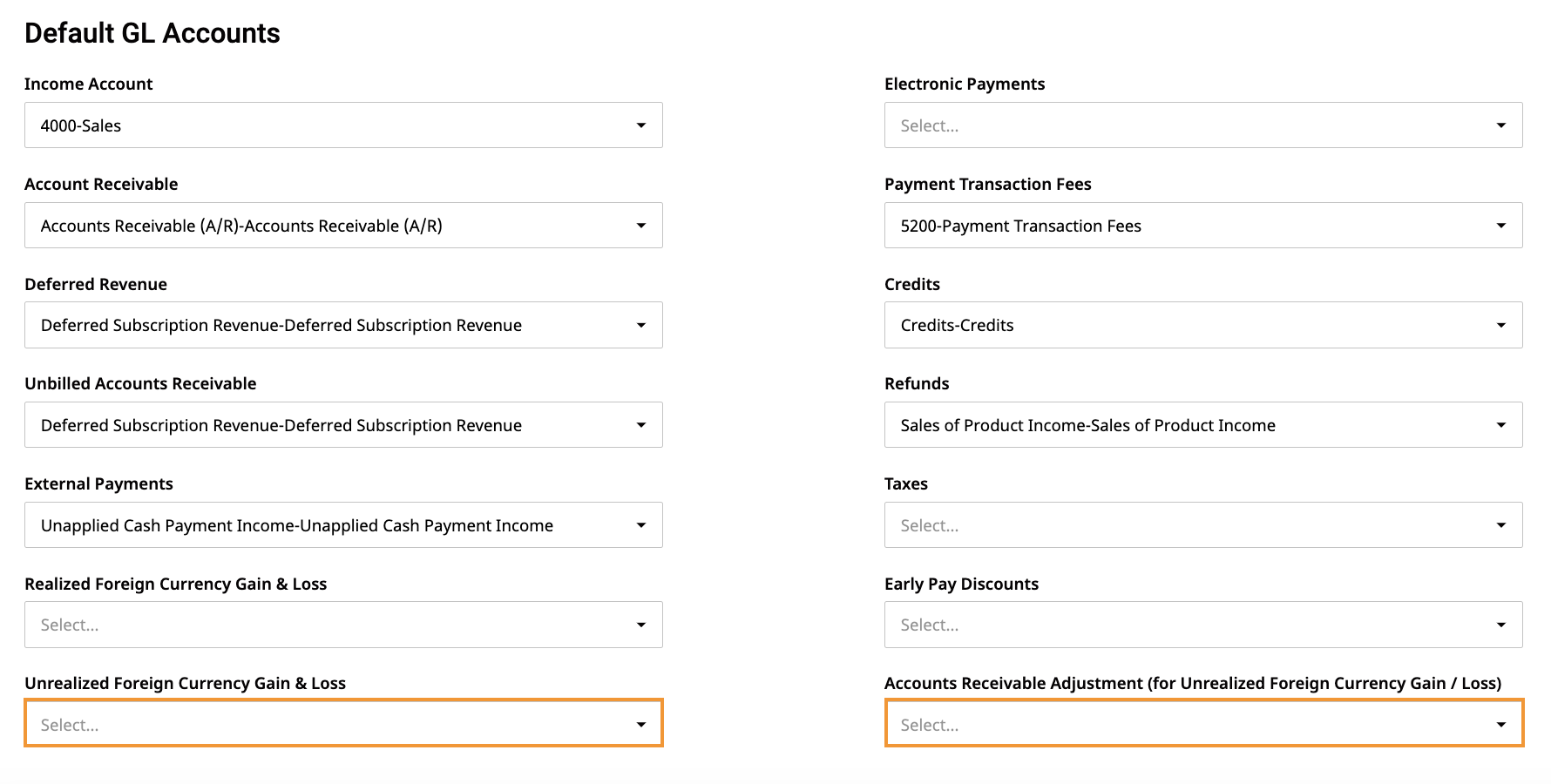Open the Refunds account dropdown
This screenshot has height=784, width=1551.
1203,425
